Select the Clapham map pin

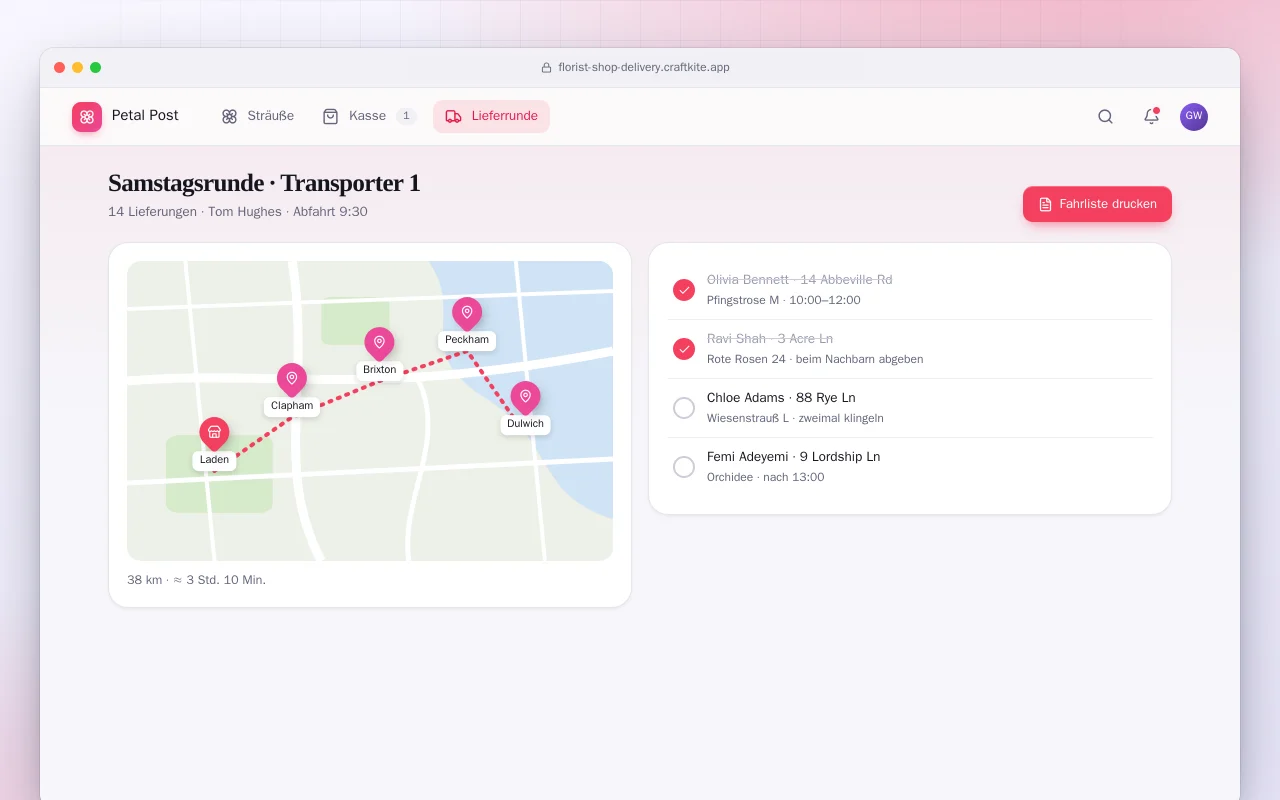click(x=292, y=380)
